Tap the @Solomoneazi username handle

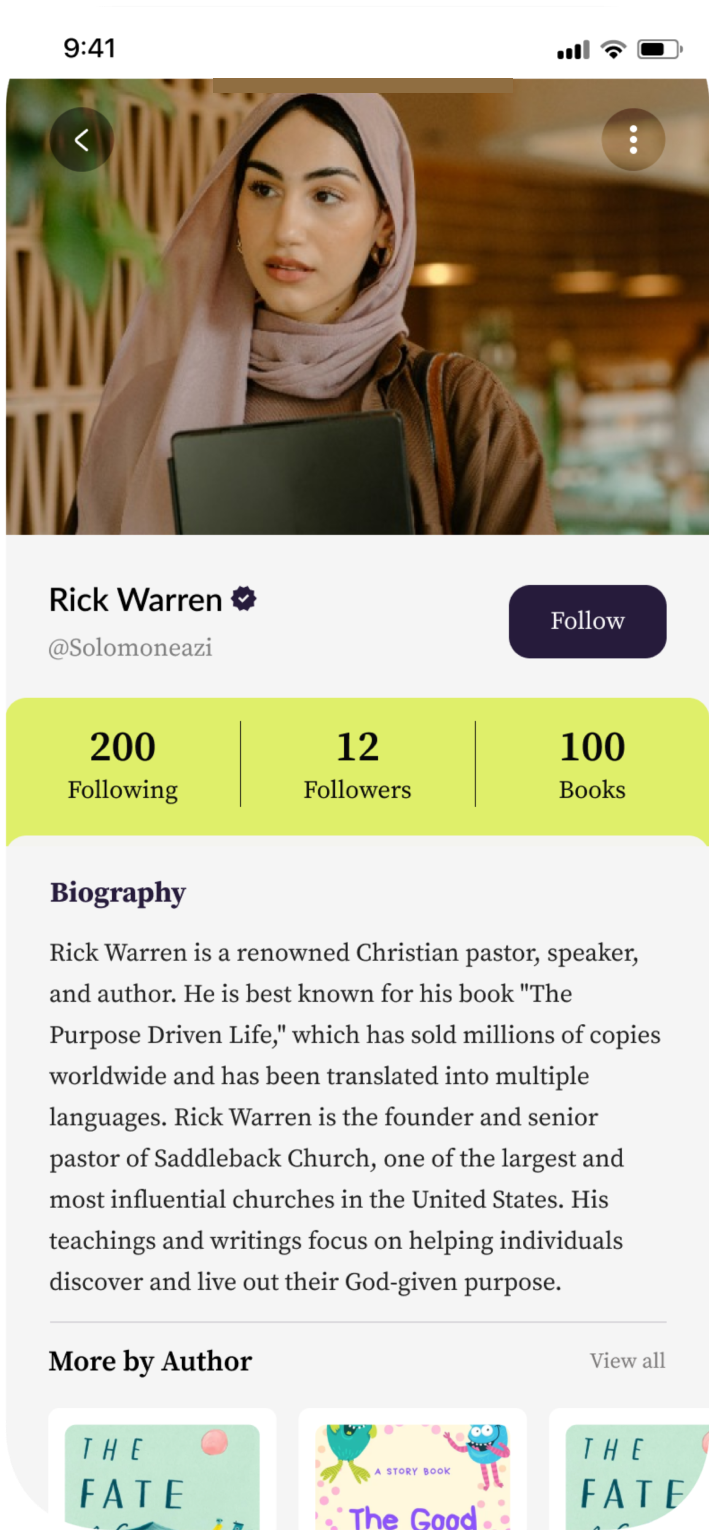point(130,648)
